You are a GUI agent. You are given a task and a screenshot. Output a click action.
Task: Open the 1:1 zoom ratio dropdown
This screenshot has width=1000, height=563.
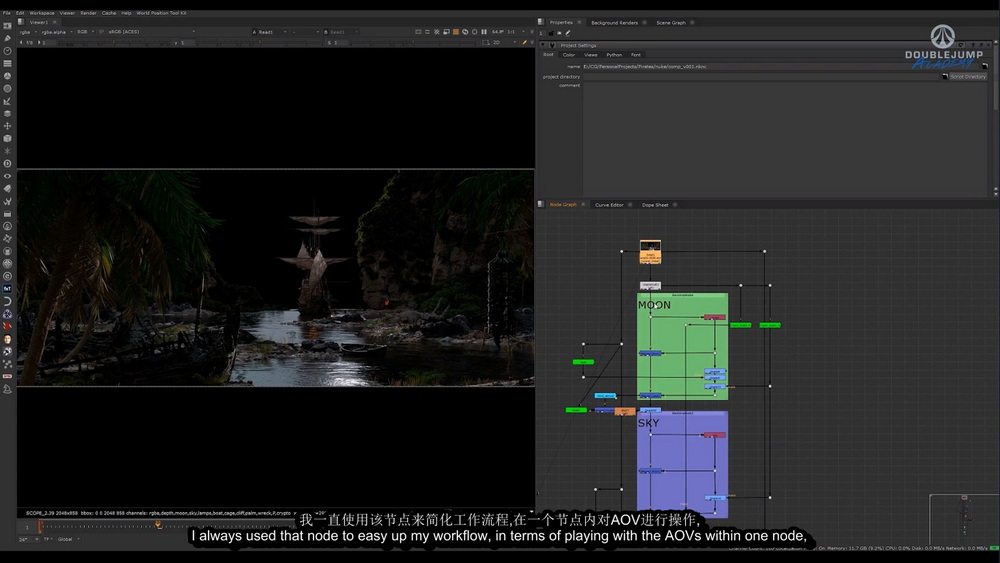[515, 32]
